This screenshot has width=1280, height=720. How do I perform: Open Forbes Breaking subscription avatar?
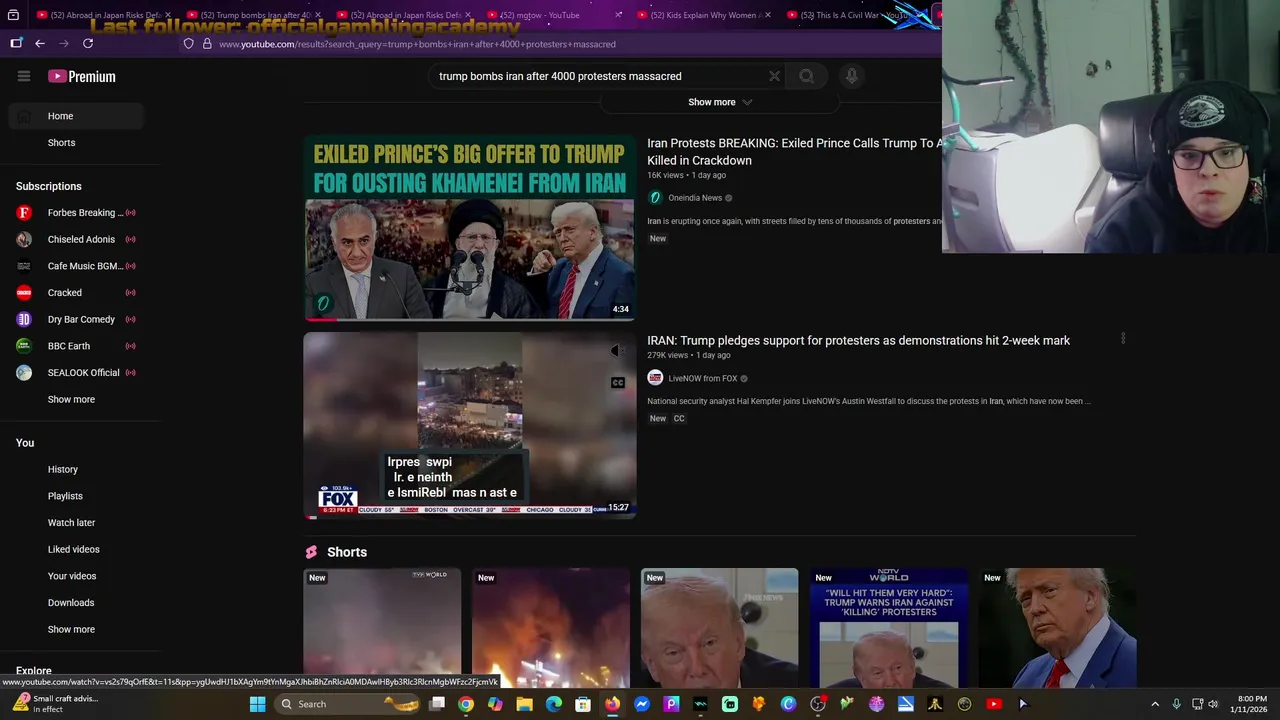pyautogui.click(x=24, y=213)
